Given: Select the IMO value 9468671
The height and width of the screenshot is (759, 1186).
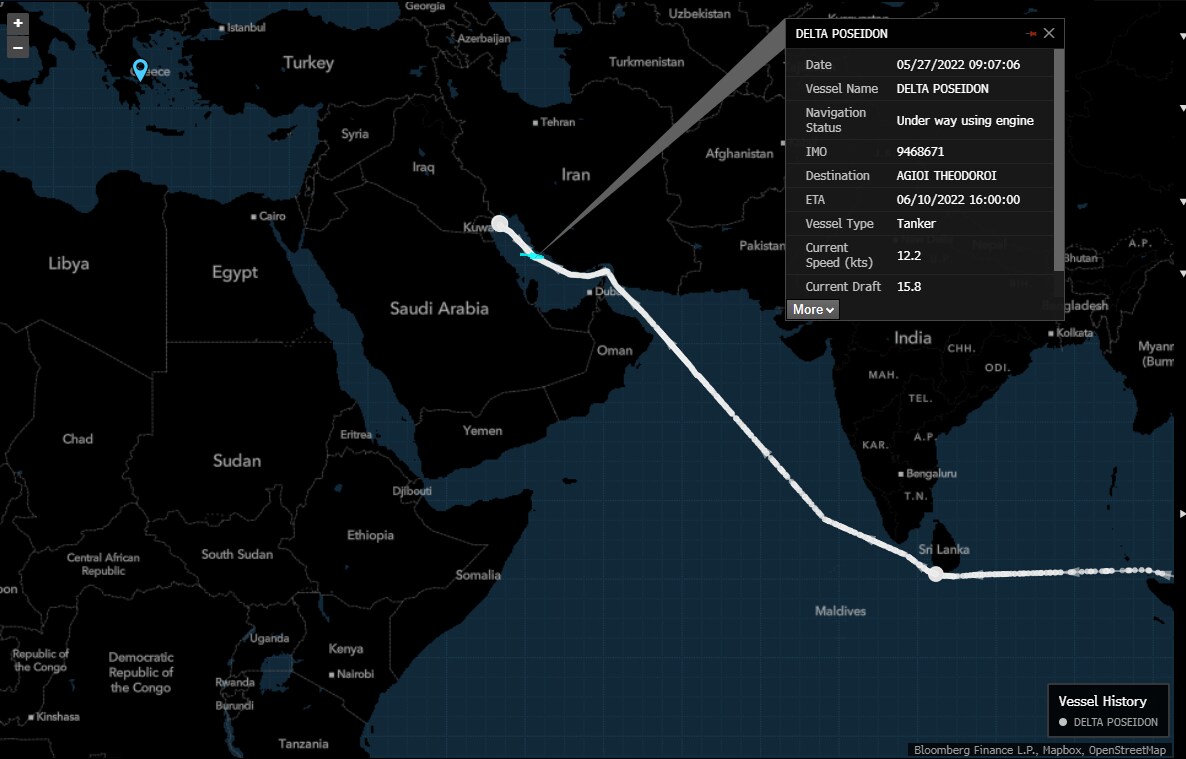Looking at the screenshot, I should 920,151.
